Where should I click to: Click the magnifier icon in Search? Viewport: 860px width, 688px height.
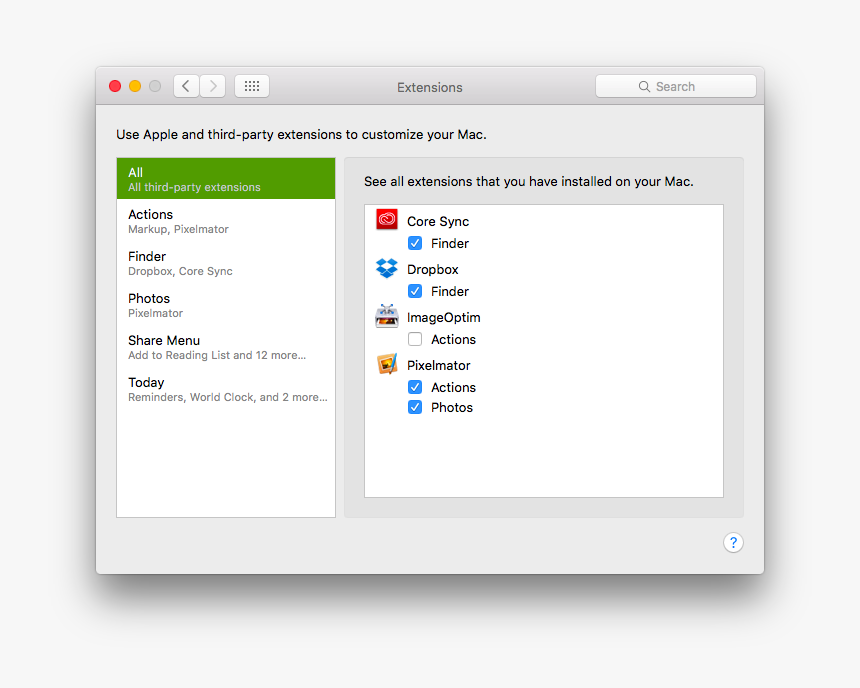(644, 87)
